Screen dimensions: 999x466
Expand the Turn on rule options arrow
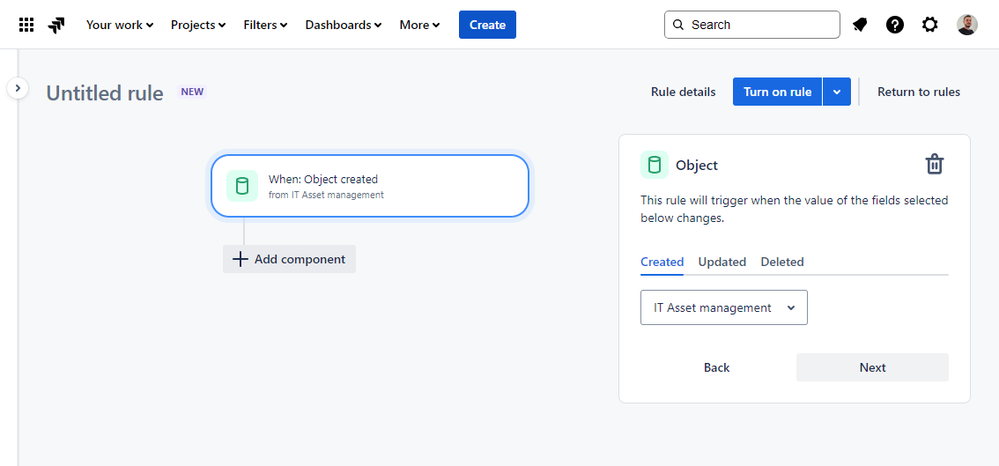[x=837, y=92]
